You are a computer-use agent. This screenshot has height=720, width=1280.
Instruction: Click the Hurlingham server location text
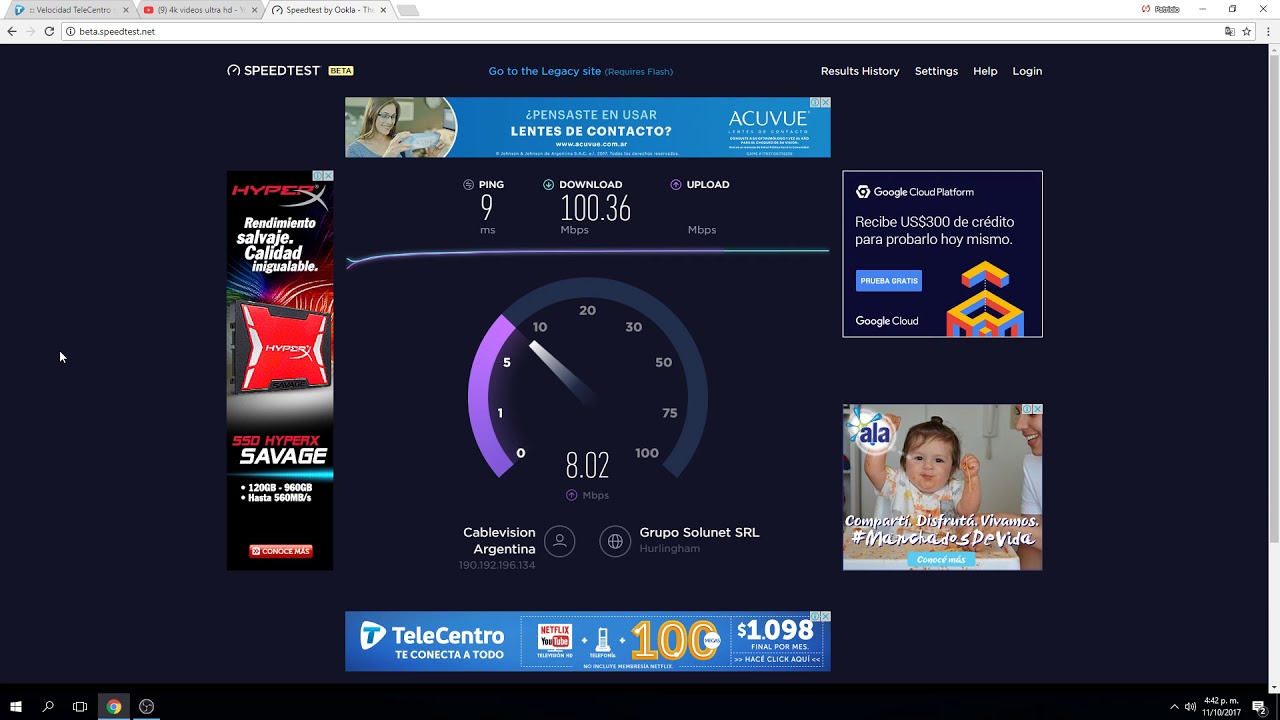tap(669, 548)
